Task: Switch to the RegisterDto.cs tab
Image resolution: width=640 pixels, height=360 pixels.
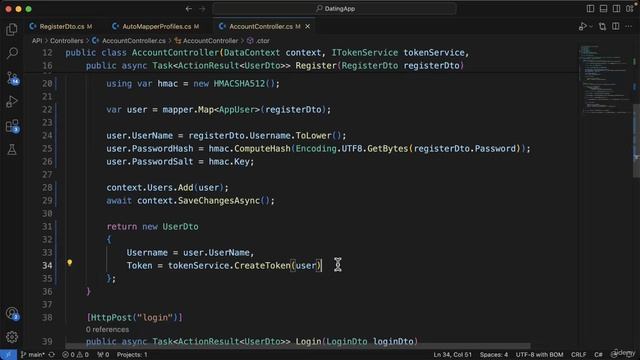Action: click(61, 27)
